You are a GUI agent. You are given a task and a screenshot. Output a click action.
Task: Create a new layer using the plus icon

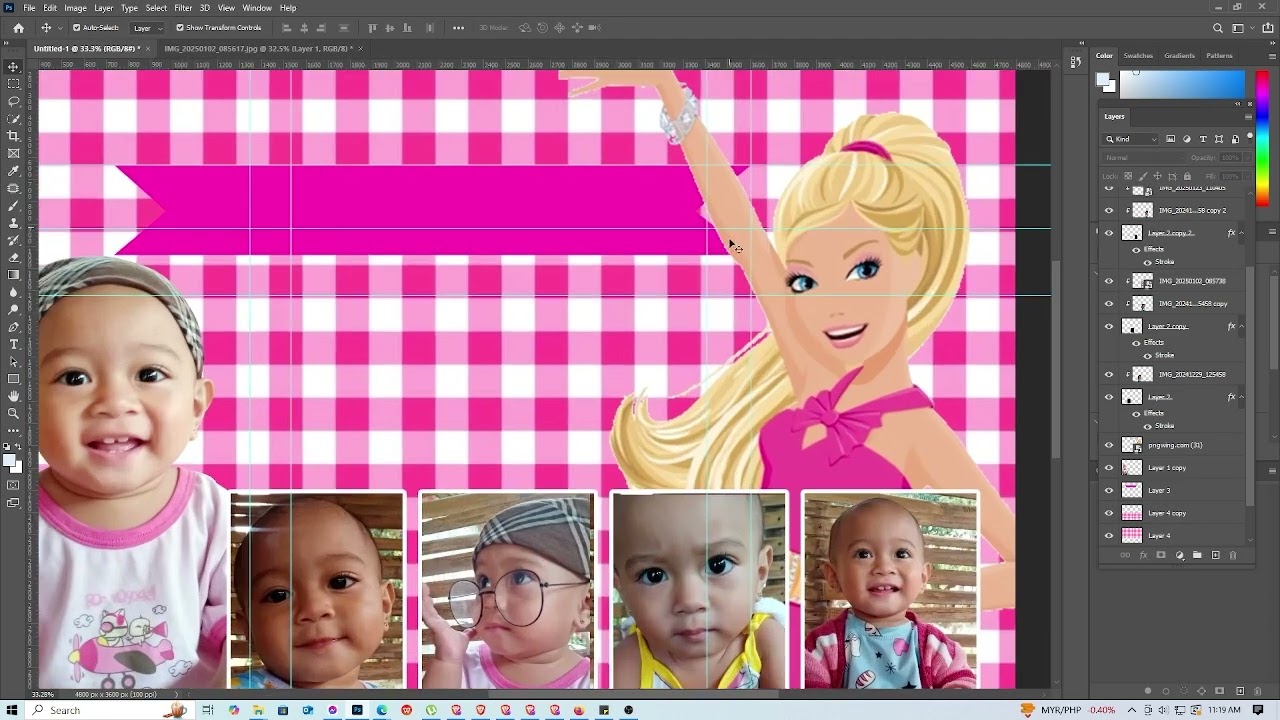pos(1215,555)
